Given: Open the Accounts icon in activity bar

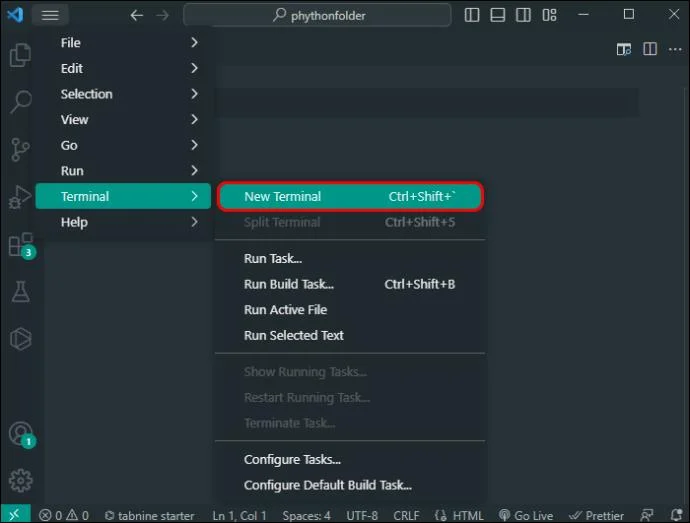Looking at the screenshot, I should pyautogui.click(x=21, y=434).
